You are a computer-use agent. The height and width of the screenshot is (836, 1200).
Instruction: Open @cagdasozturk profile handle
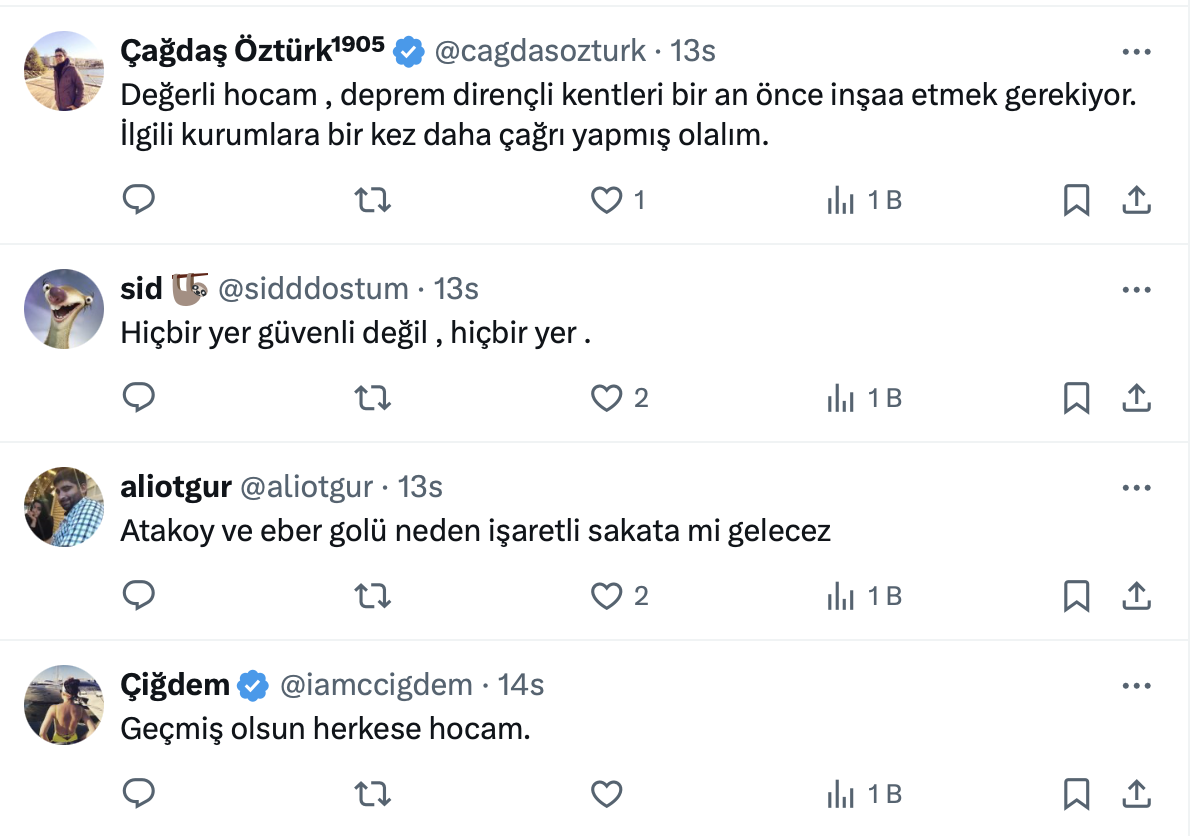(x=541, y=51)
